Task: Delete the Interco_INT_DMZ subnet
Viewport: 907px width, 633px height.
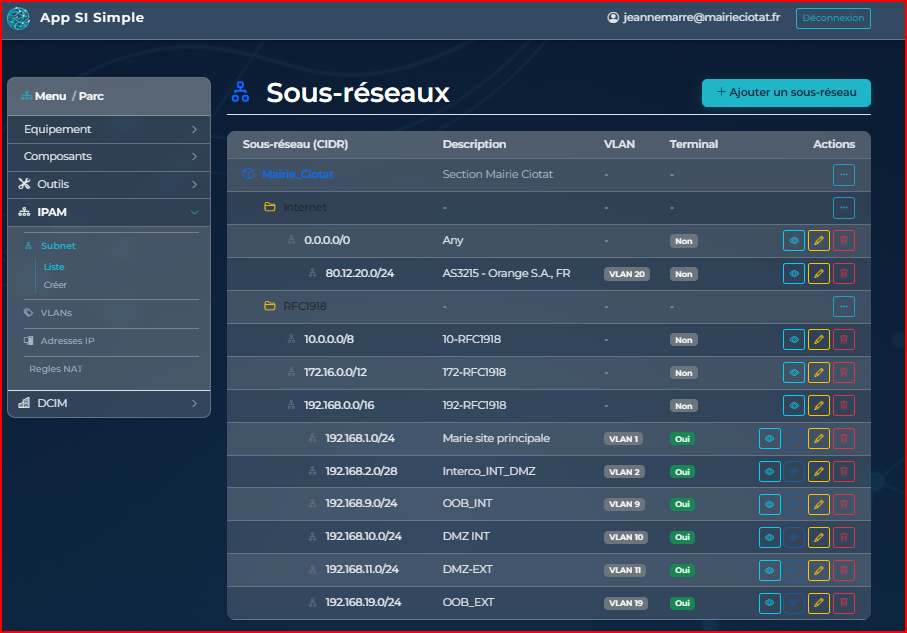Action: pos(844,472)
